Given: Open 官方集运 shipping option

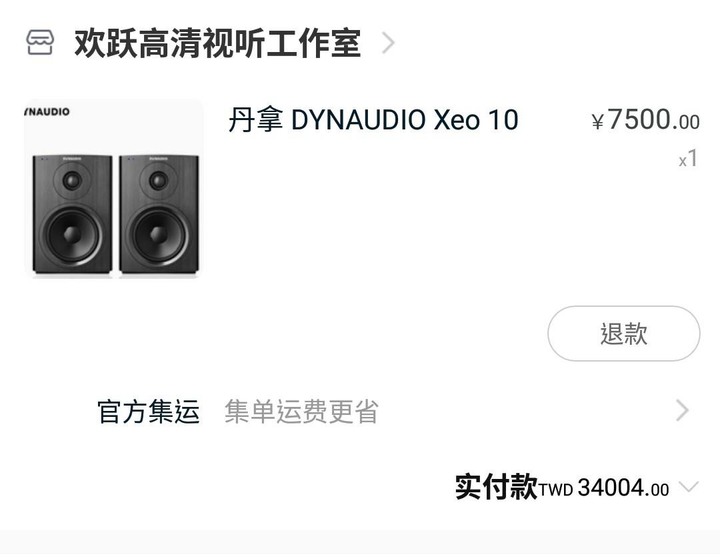Looking at the screenshot, I should pyautogui.click(x=148, y=411).
